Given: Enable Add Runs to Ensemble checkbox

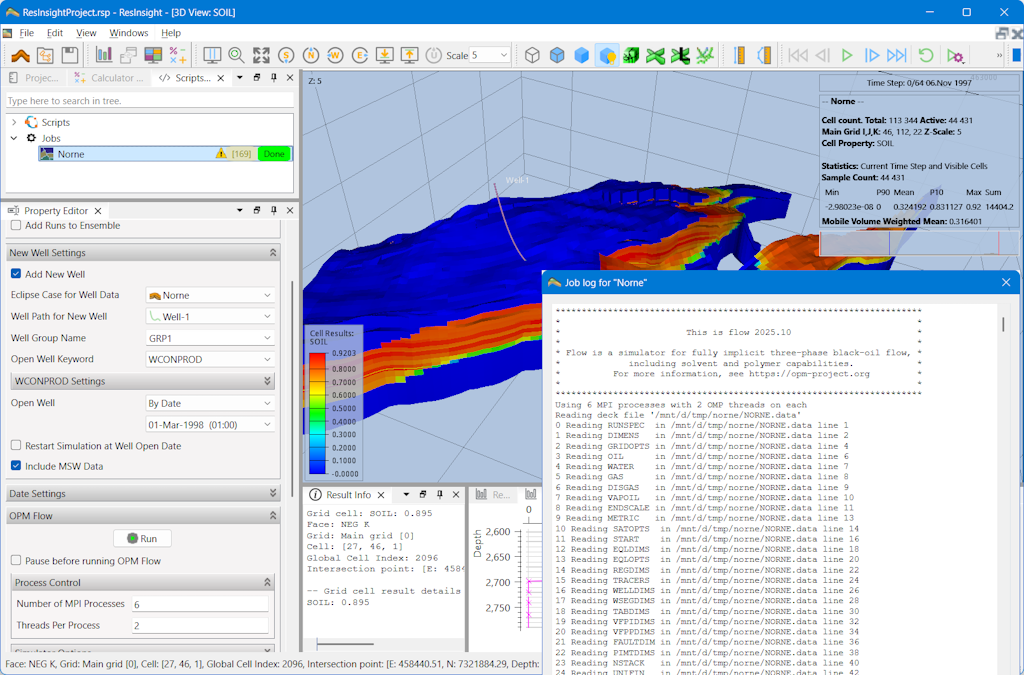Looking at the screenshot, I should (16, 226).
